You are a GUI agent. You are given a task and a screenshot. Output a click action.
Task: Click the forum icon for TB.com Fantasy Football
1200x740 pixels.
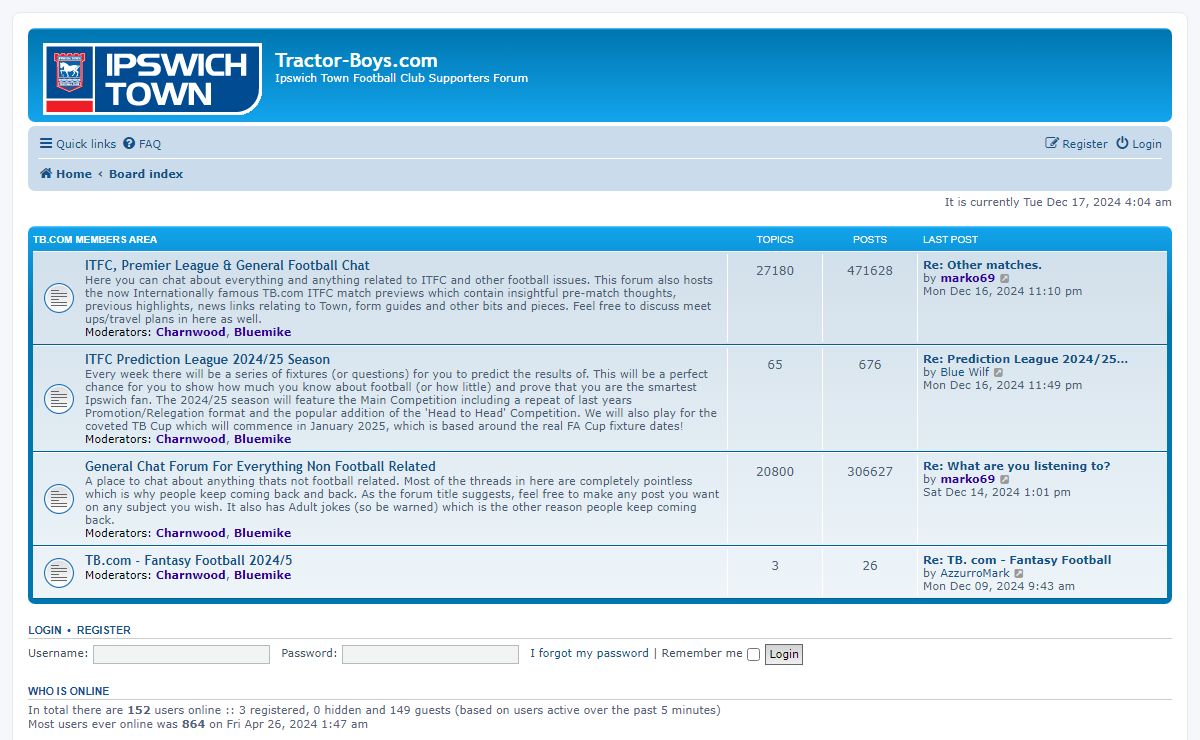pyautogui.click(x=58, y=573)
